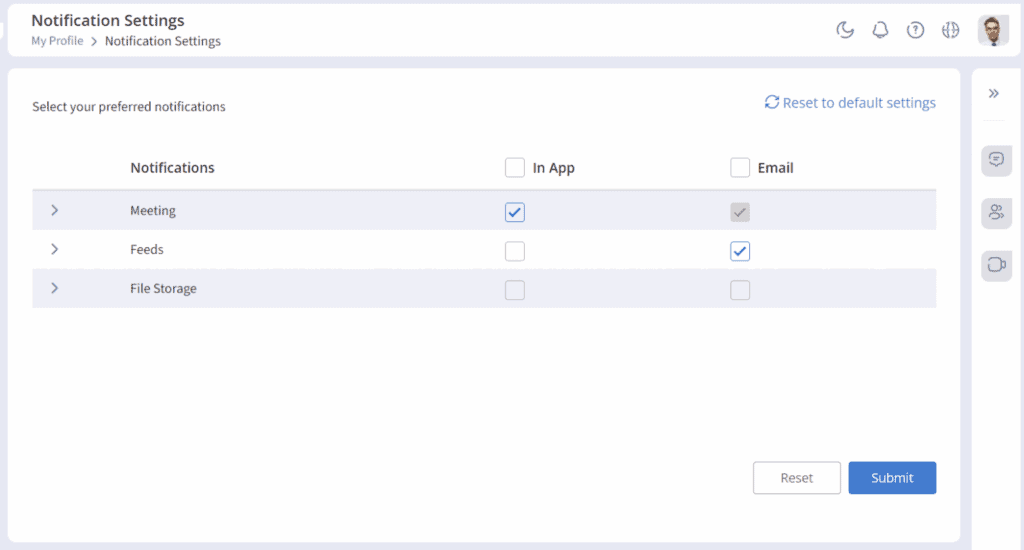Open the contacts icon in right sidebar
The image size is (1024, 550).
click(x=996, y=212)
